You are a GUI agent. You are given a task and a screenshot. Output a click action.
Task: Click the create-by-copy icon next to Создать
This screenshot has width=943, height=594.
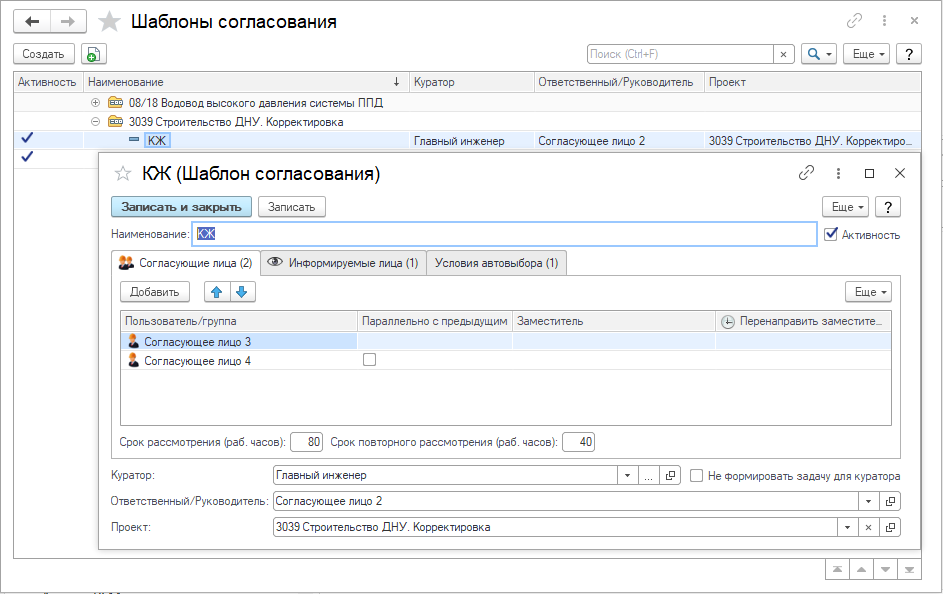click(92, 54)
